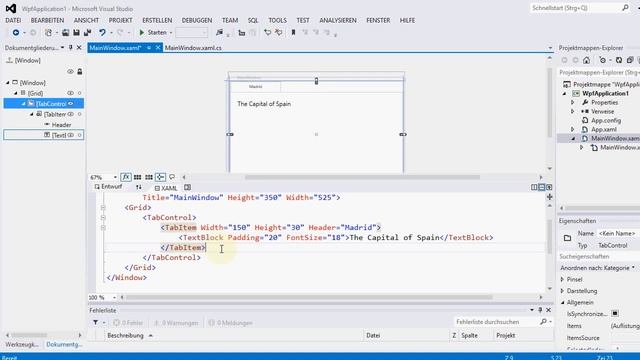
Task: Click the swap panes arrows icon
Action: [139, 187]
